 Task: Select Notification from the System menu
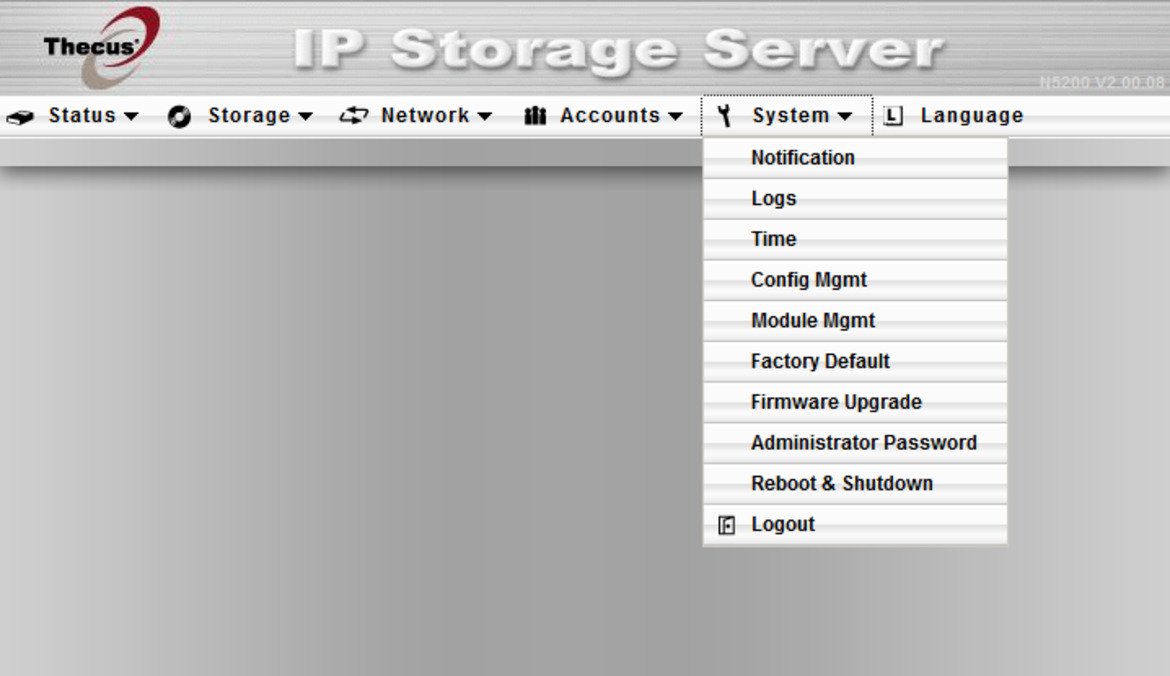point(802,157)
